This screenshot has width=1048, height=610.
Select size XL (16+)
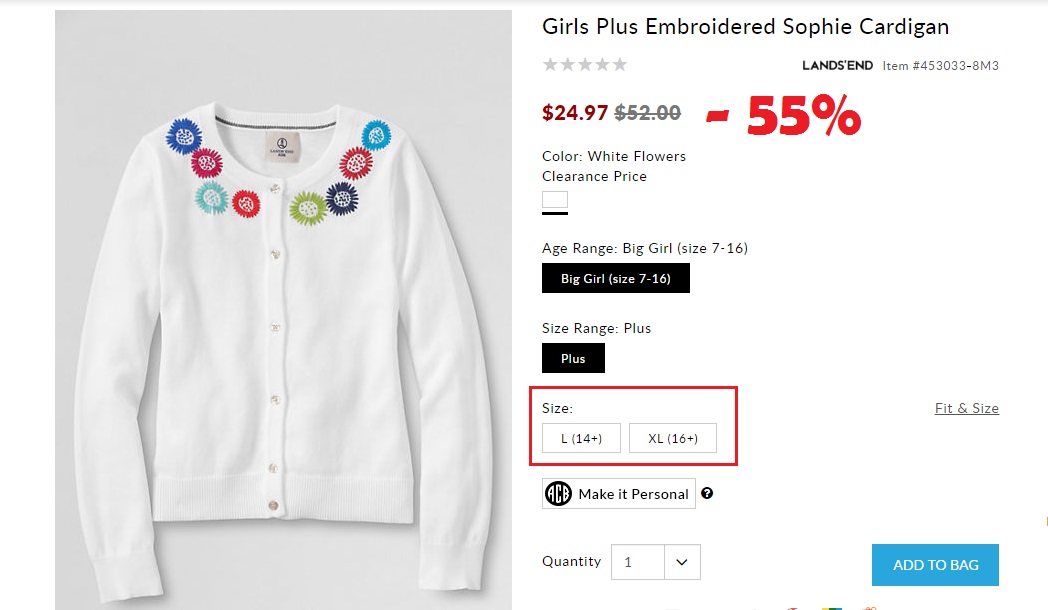[673, 438]
